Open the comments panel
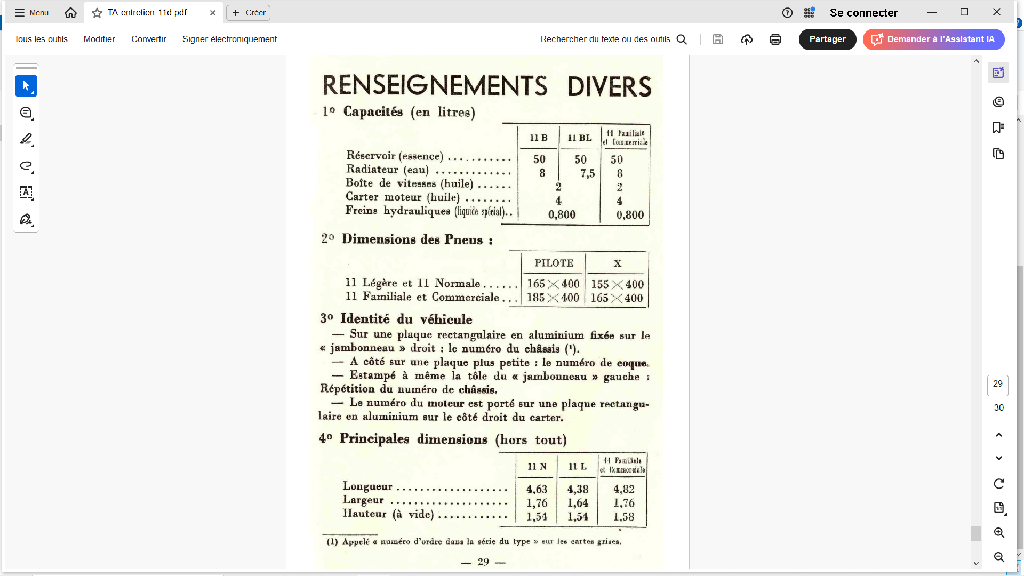Screen dimensions: 1024x576 [x=998, y=101]
